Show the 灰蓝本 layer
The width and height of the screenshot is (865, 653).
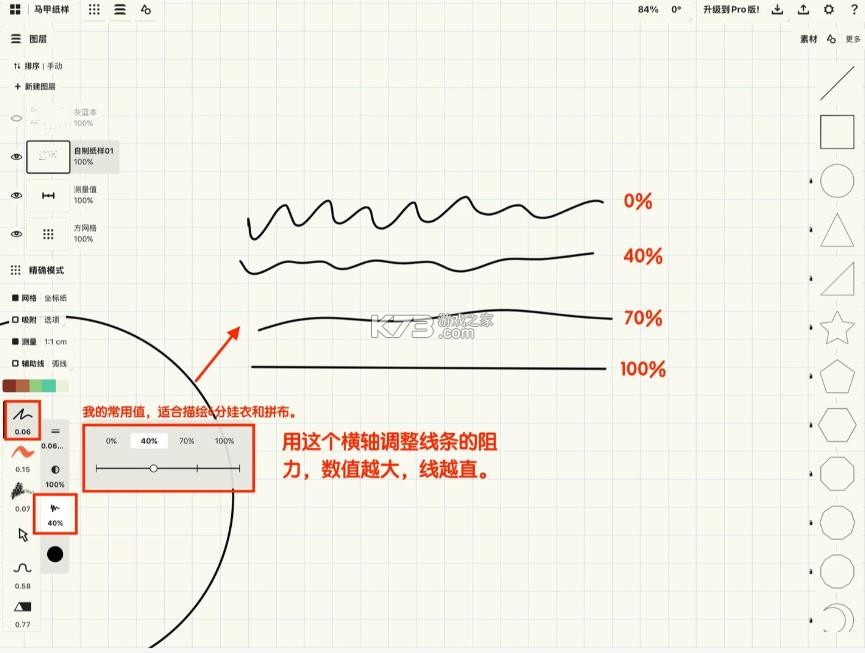click(16, 117)
